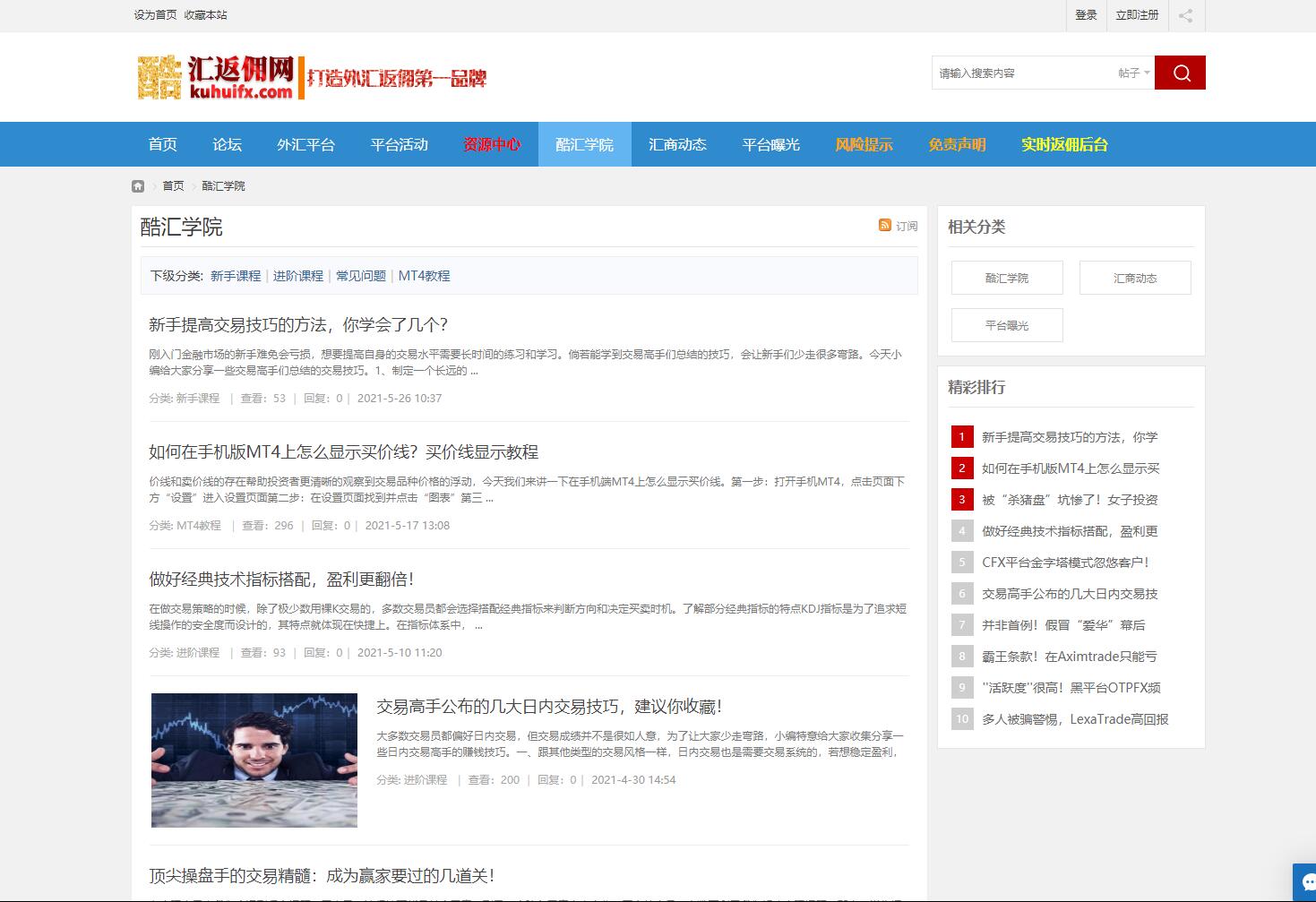Image resolution: width=1316 pixels, height=902 pixels.
Task: Click the red search magnifier button
Action: coord(1180,73)
